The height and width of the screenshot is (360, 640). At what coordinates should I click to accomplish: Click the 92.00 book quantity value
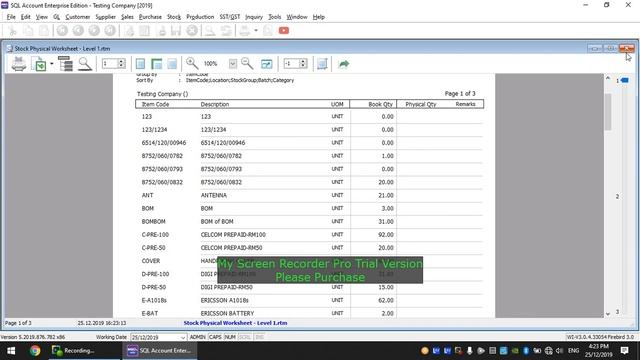(x=386, y=235)
